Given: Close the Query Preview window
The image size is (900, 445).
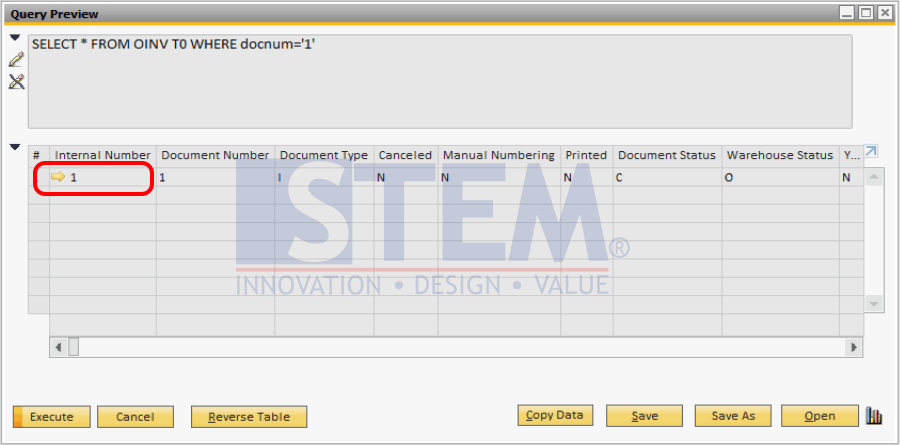Looking at the screenshot, I should coord(883,13).
